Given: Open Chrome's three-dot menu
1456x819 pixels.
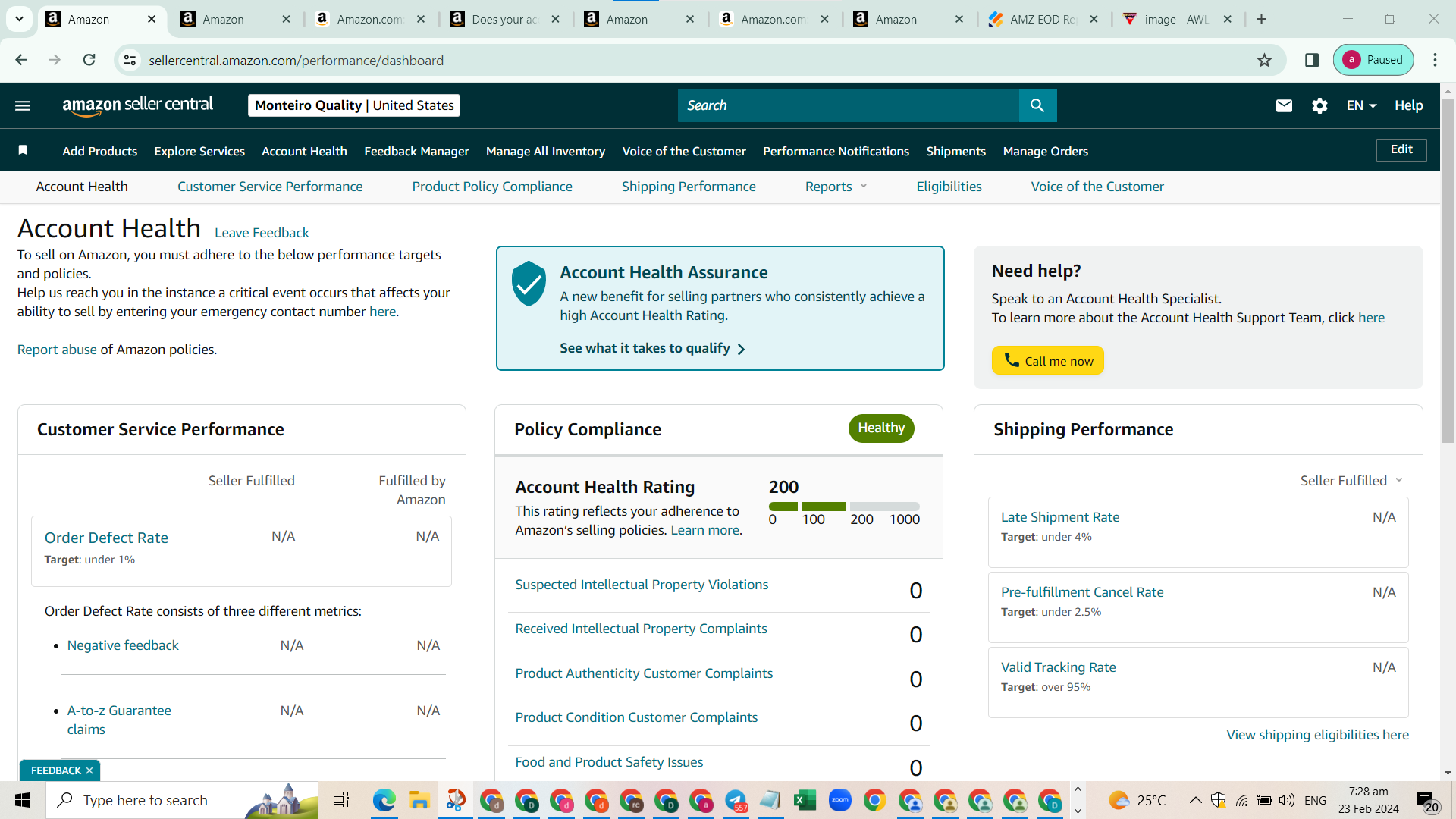Looking at the screenshot, I should point(1435,60).
